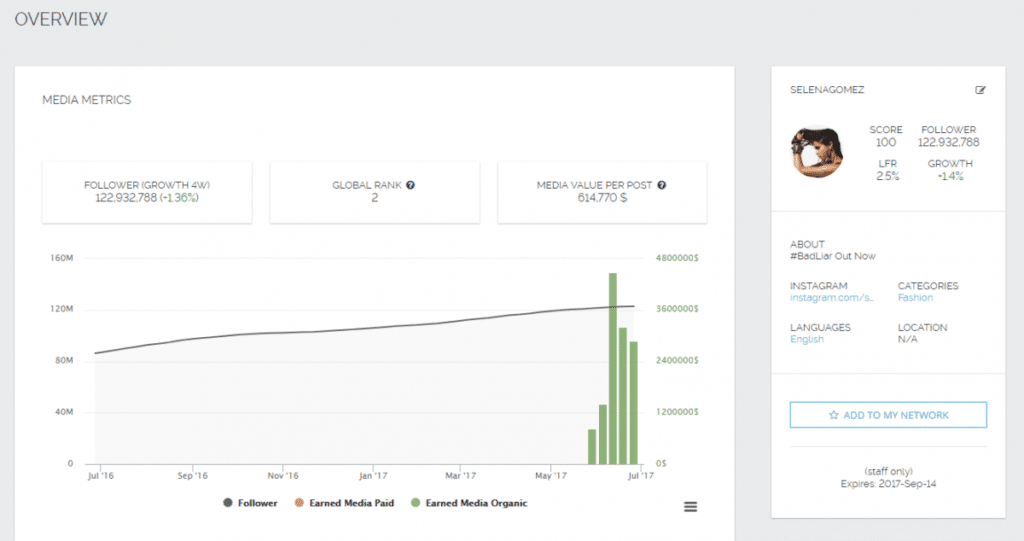Click the MEDIA METRICS panel title
The height and width of the screenshot is (541, 1024).
click(x=86, y=100)
